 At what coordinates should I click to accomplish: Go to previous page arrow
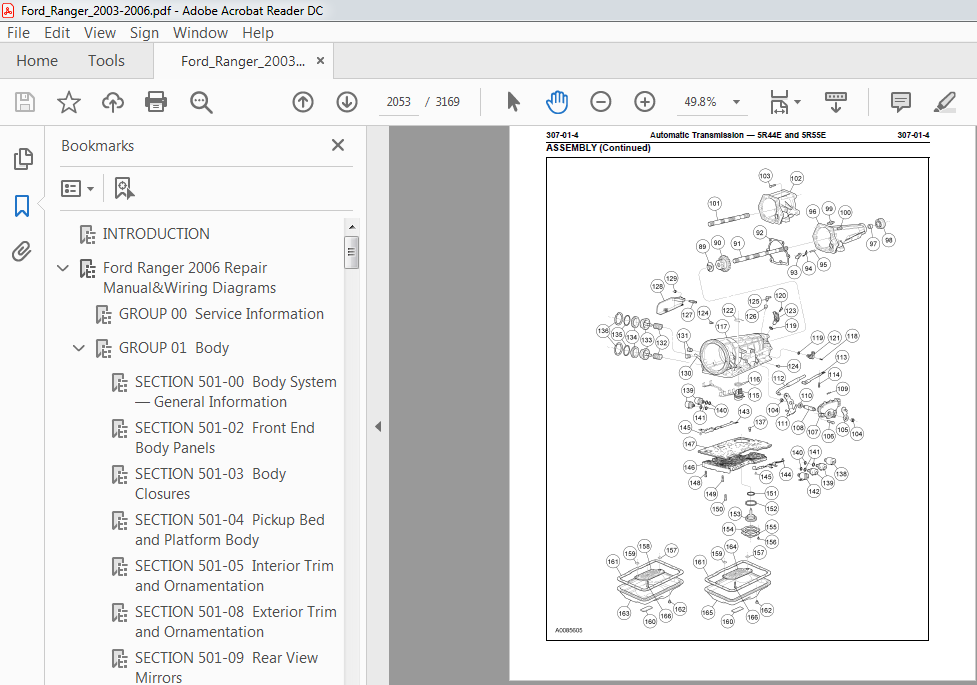point(303,102)
